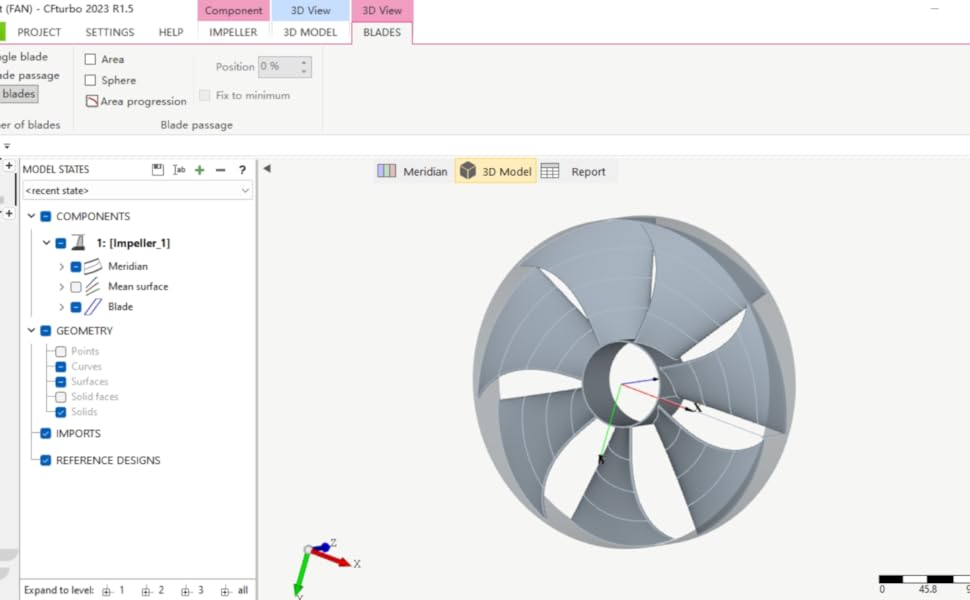Collapse the COMPONENTS tree node
Viewport: 970px width, 600px height.
point(31,216)
